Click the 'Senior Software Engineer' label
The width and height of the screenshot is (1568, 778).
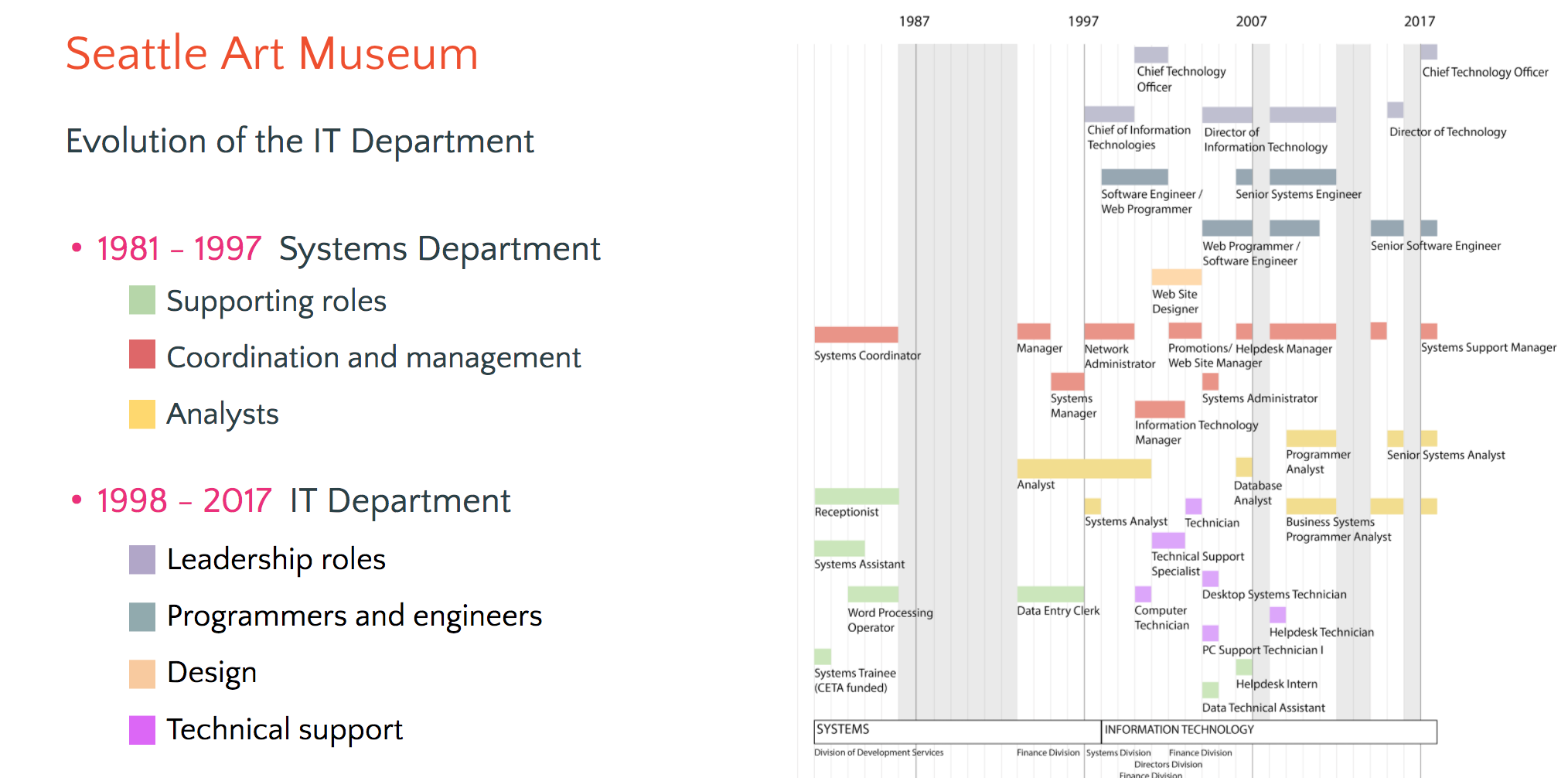tap(1436, 246)
